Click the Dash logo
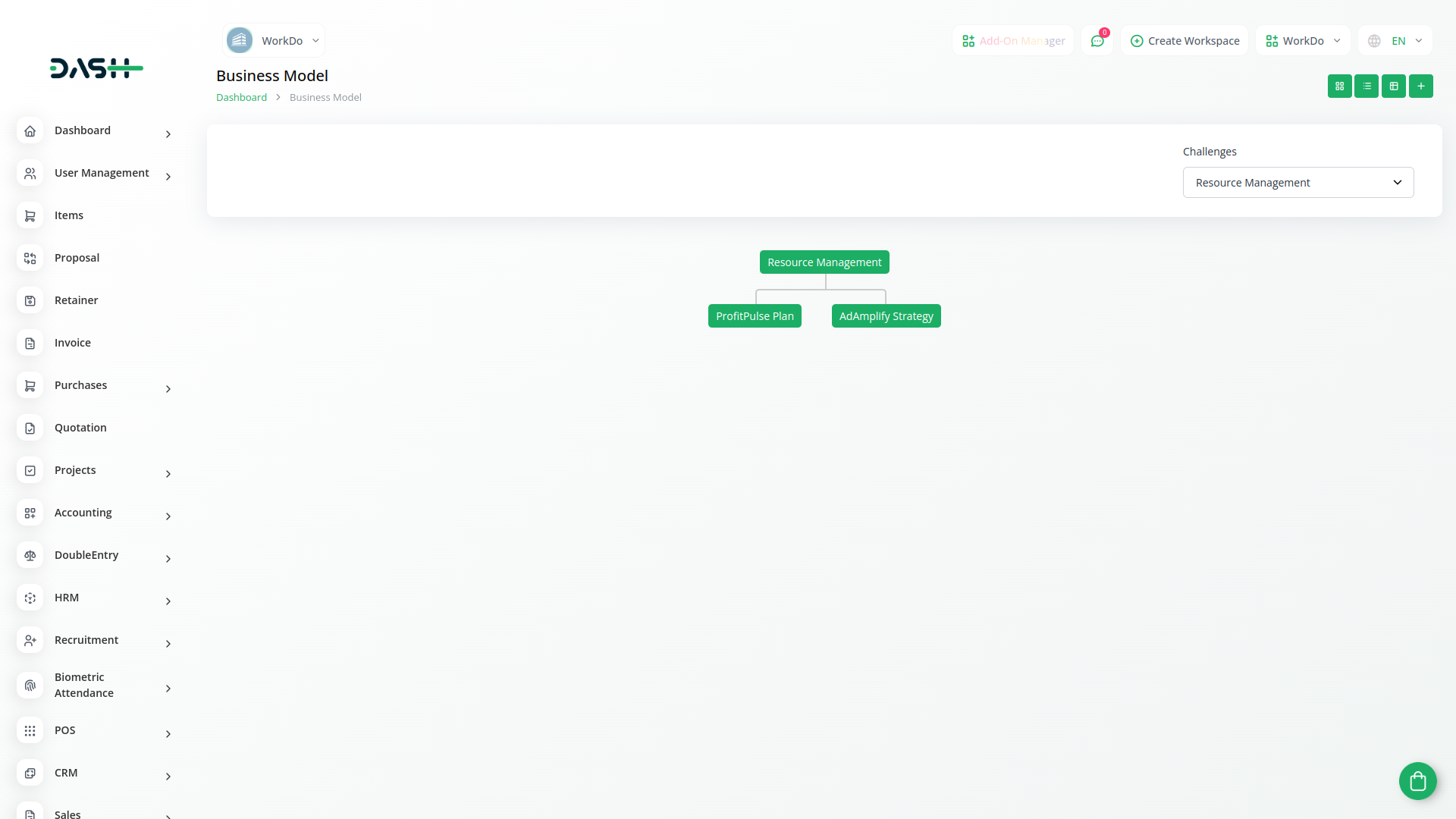 (x=96, y=68)
